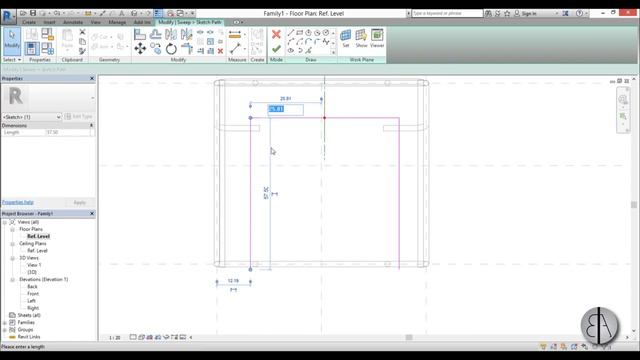
Task: Collapse the Views (all) tree node
Action: point(4,222)
